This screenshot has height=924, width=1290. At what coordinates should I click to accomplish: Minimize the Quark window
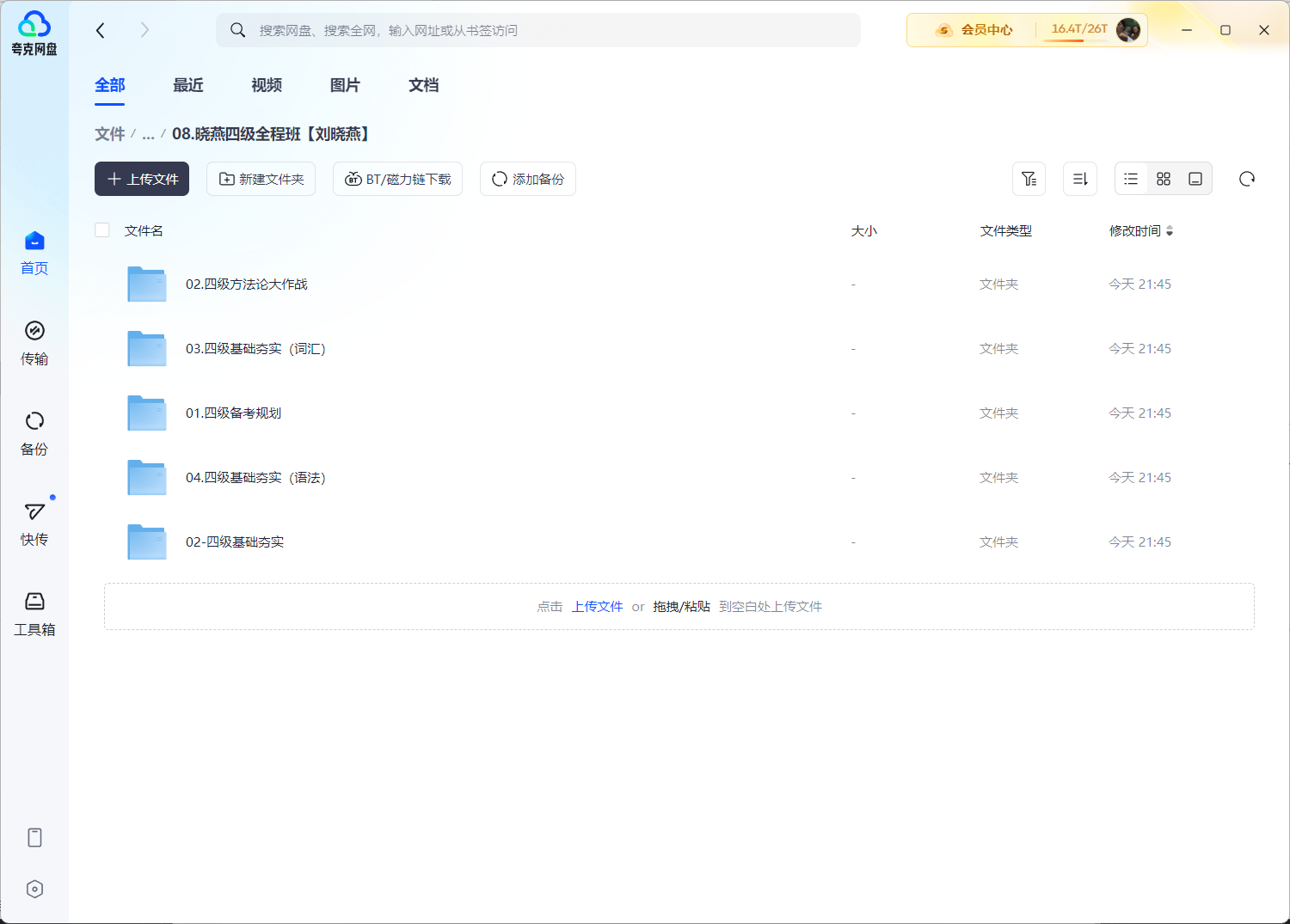(1187, 30)
